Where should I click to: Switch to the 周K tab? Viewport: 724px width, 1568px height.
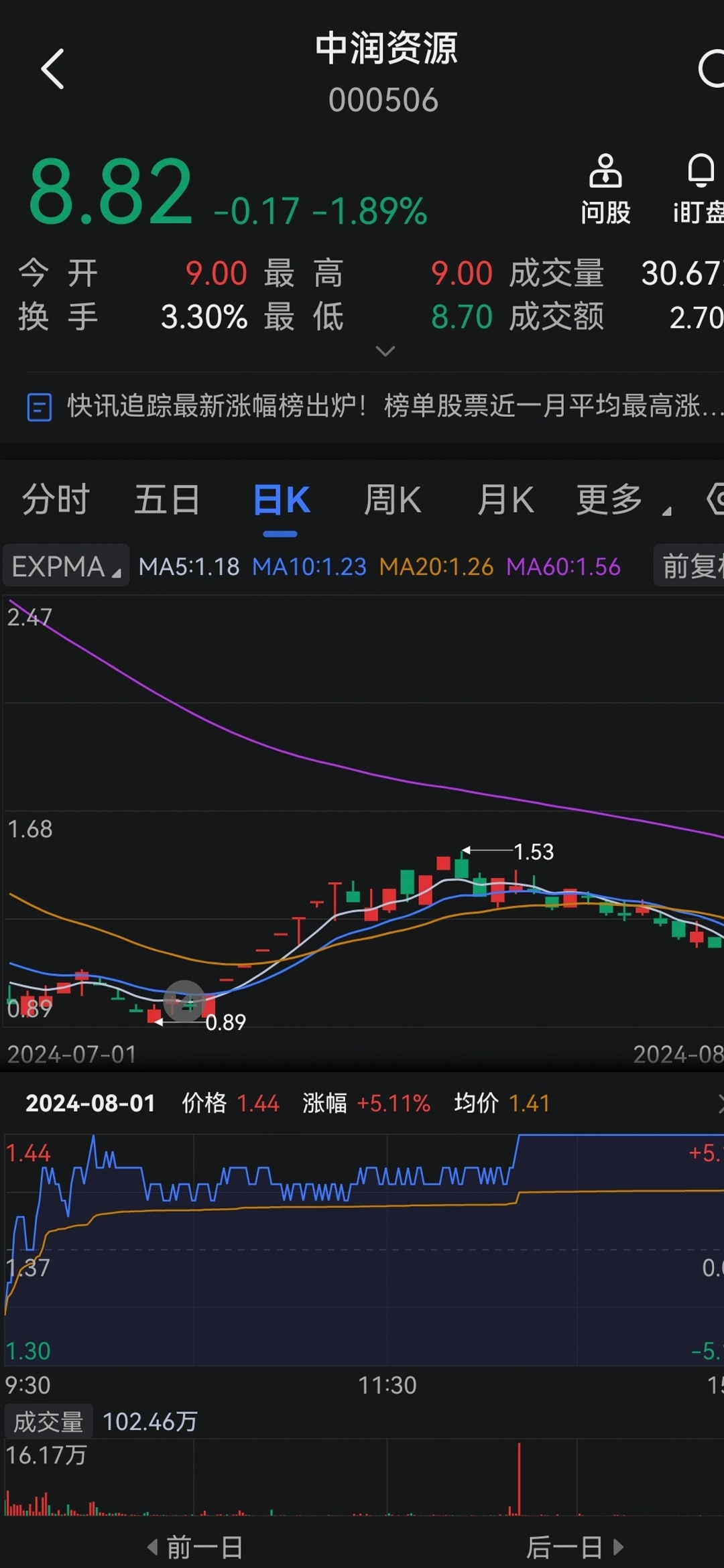click(x=392, y=500)
